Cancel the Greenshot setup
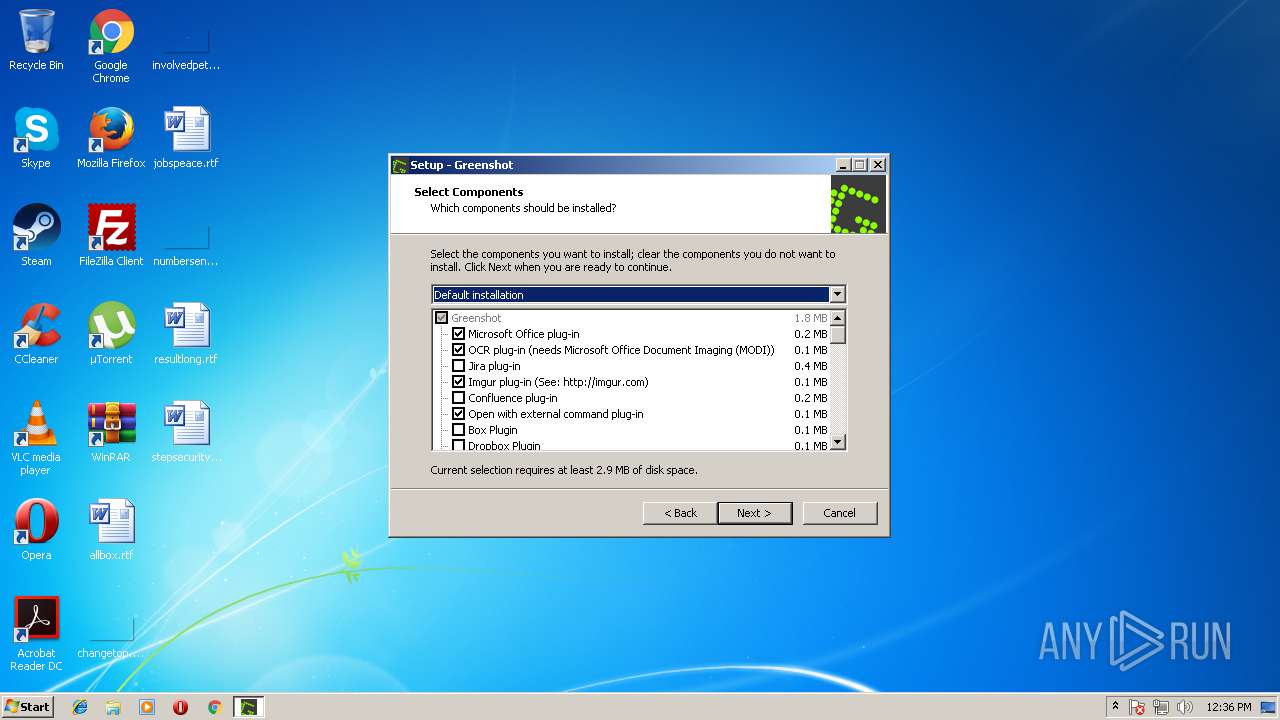 click(x=840, y=513)
